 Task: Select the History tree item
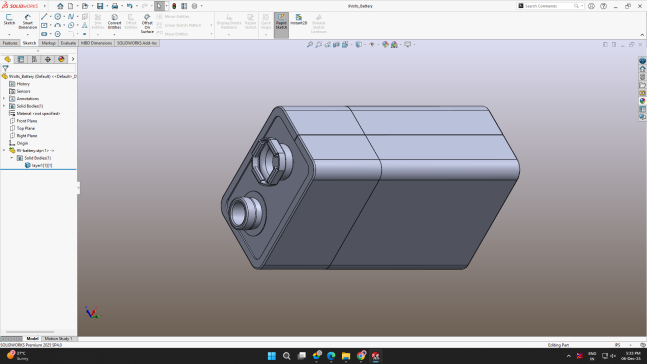tap(23, 84)
